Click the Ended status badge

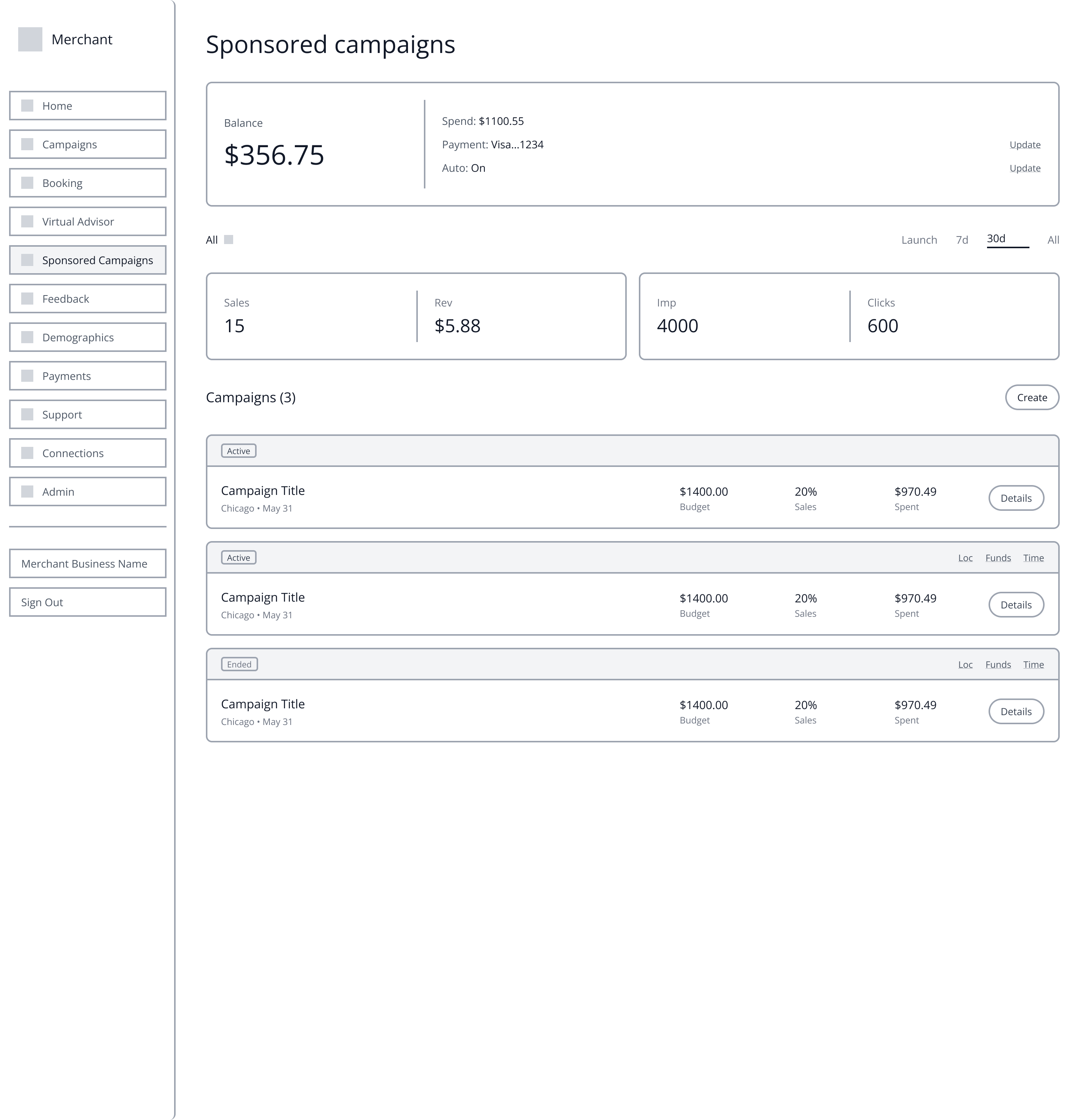click(x=239, y=664)
